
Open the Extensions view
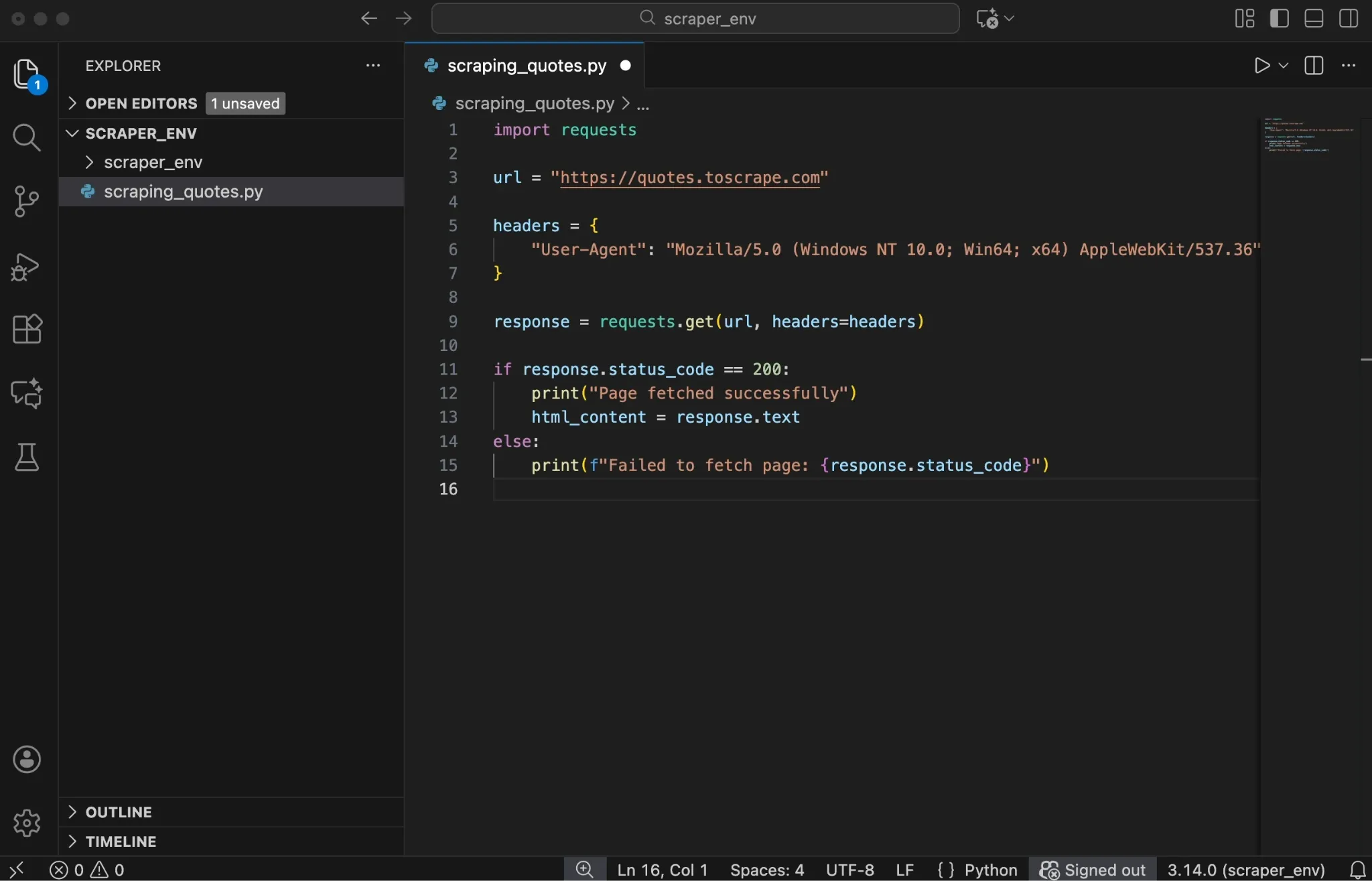coord(27,329)
